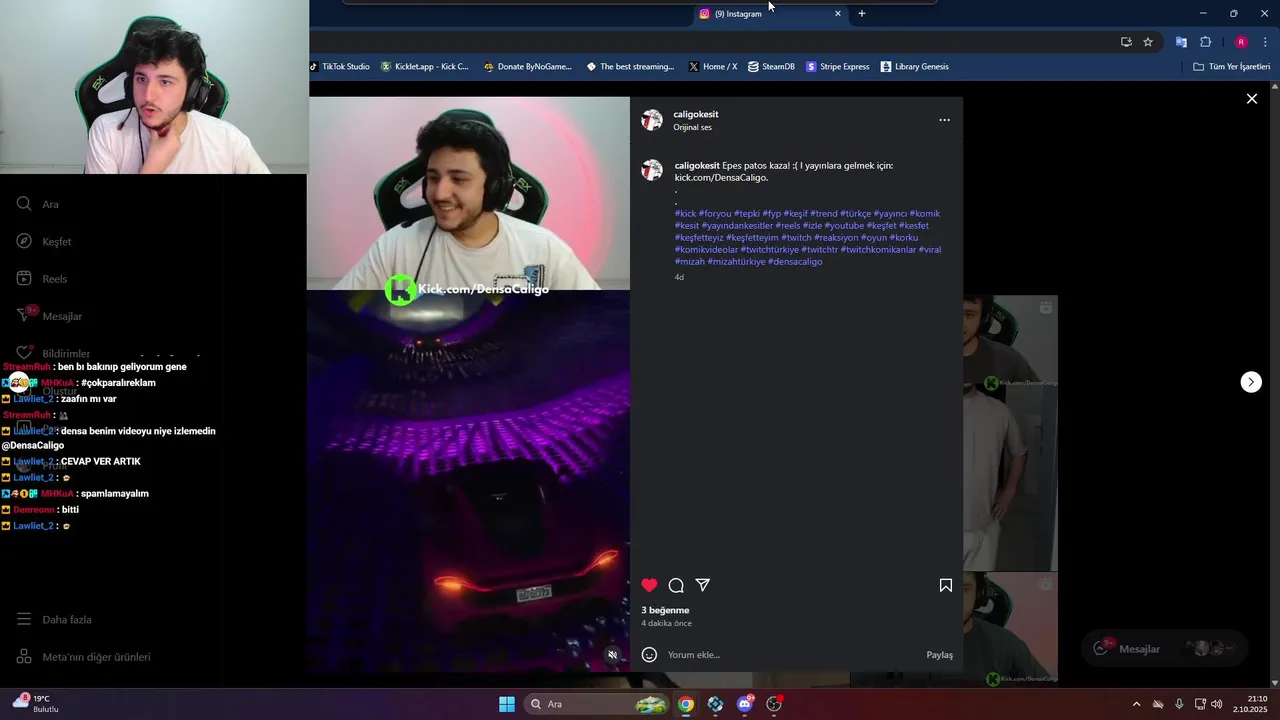The height and width of the screenshot is (720, 1280).
Task: Share the post with the paper-plane icon
Action: click(703, 585)
